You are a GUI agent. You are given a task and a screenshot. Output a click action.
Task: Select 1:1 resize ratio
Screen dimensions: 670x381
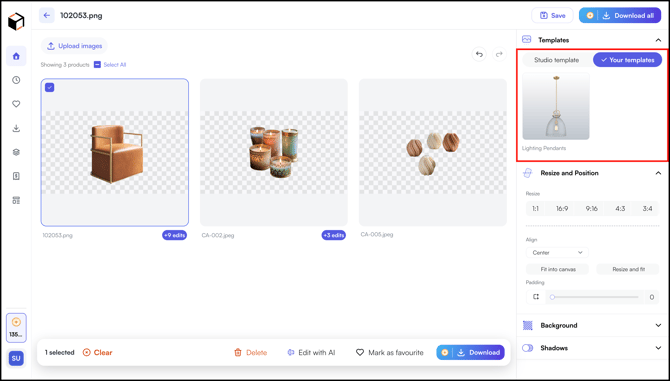click(x=535, y=208)
